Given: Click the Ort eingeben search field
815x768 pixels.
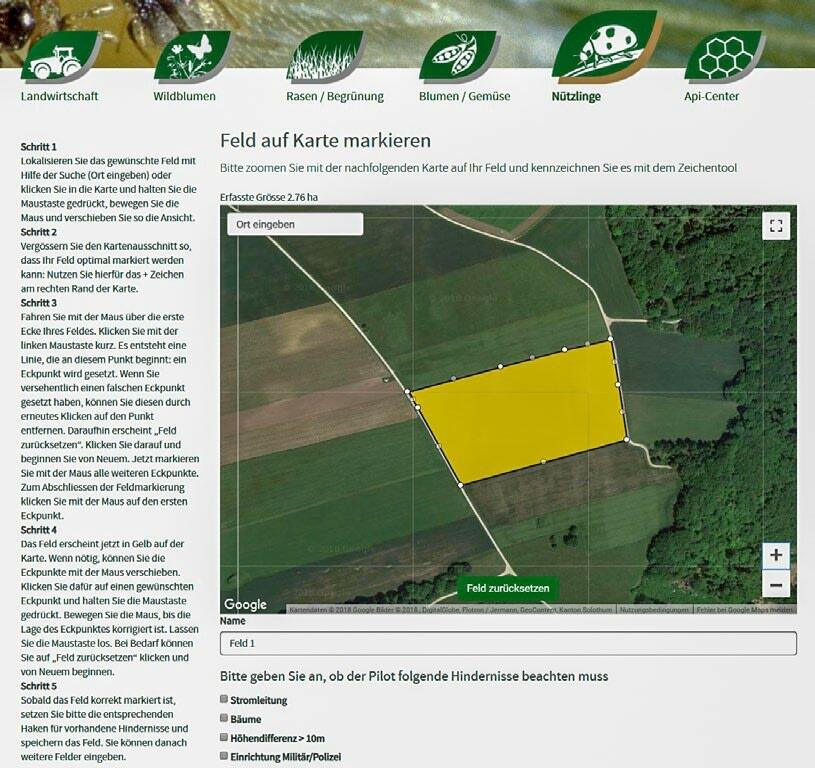Looking at the screenshot, I should coord(295,224).
